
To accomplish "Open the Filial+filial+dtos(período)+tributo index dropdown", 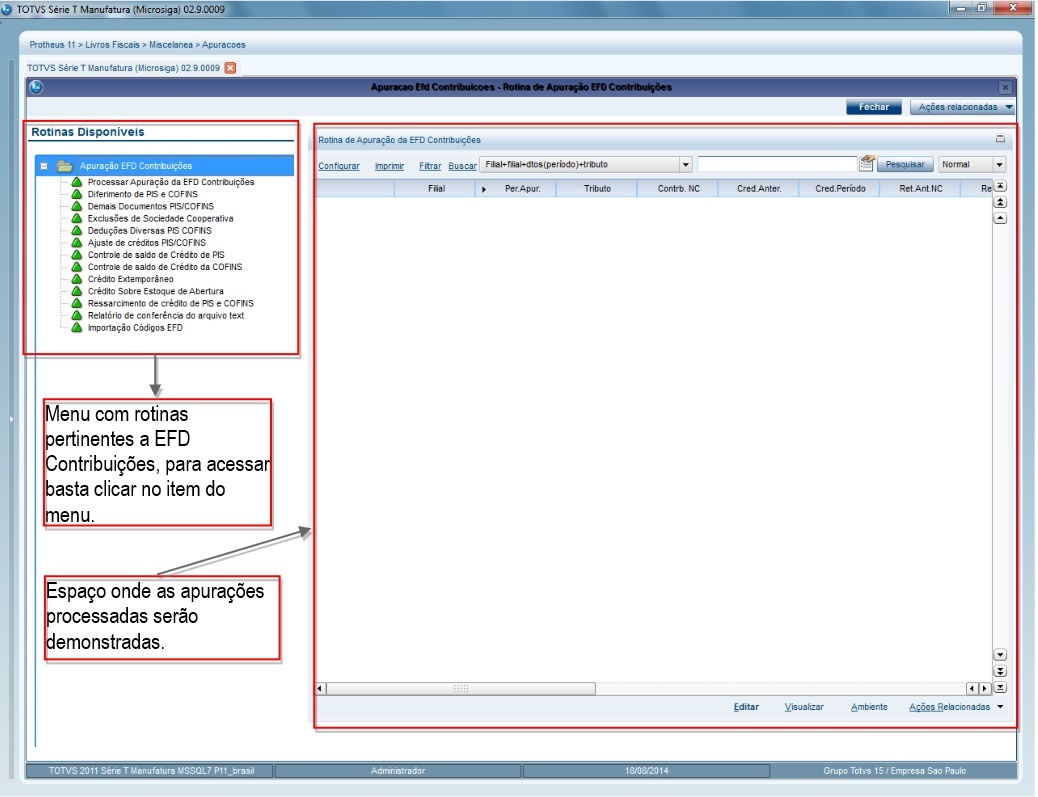I will point(685,165).
